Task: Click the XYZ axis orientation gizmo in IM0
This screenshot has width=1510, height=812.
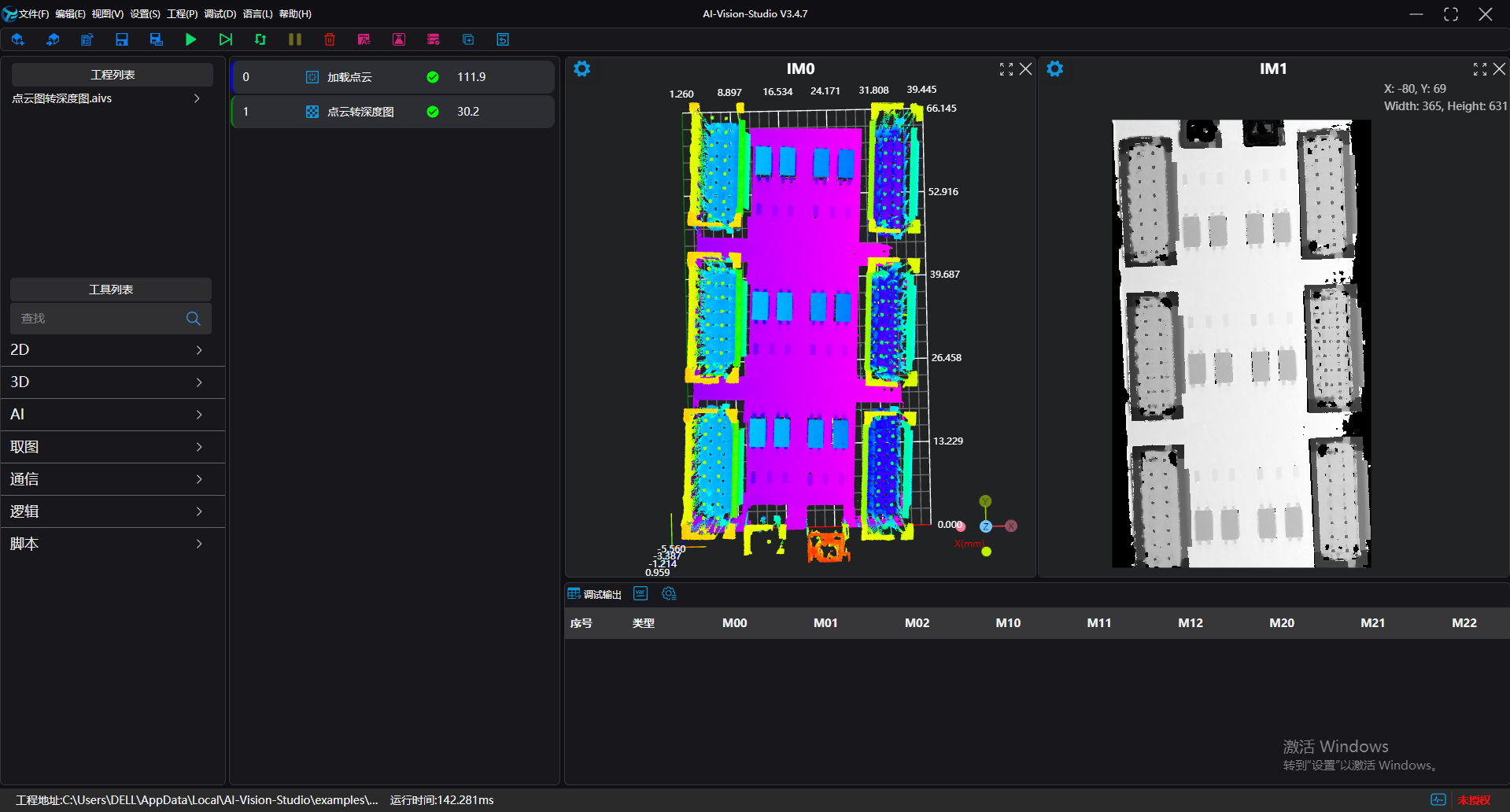Action: coord(986,526)
